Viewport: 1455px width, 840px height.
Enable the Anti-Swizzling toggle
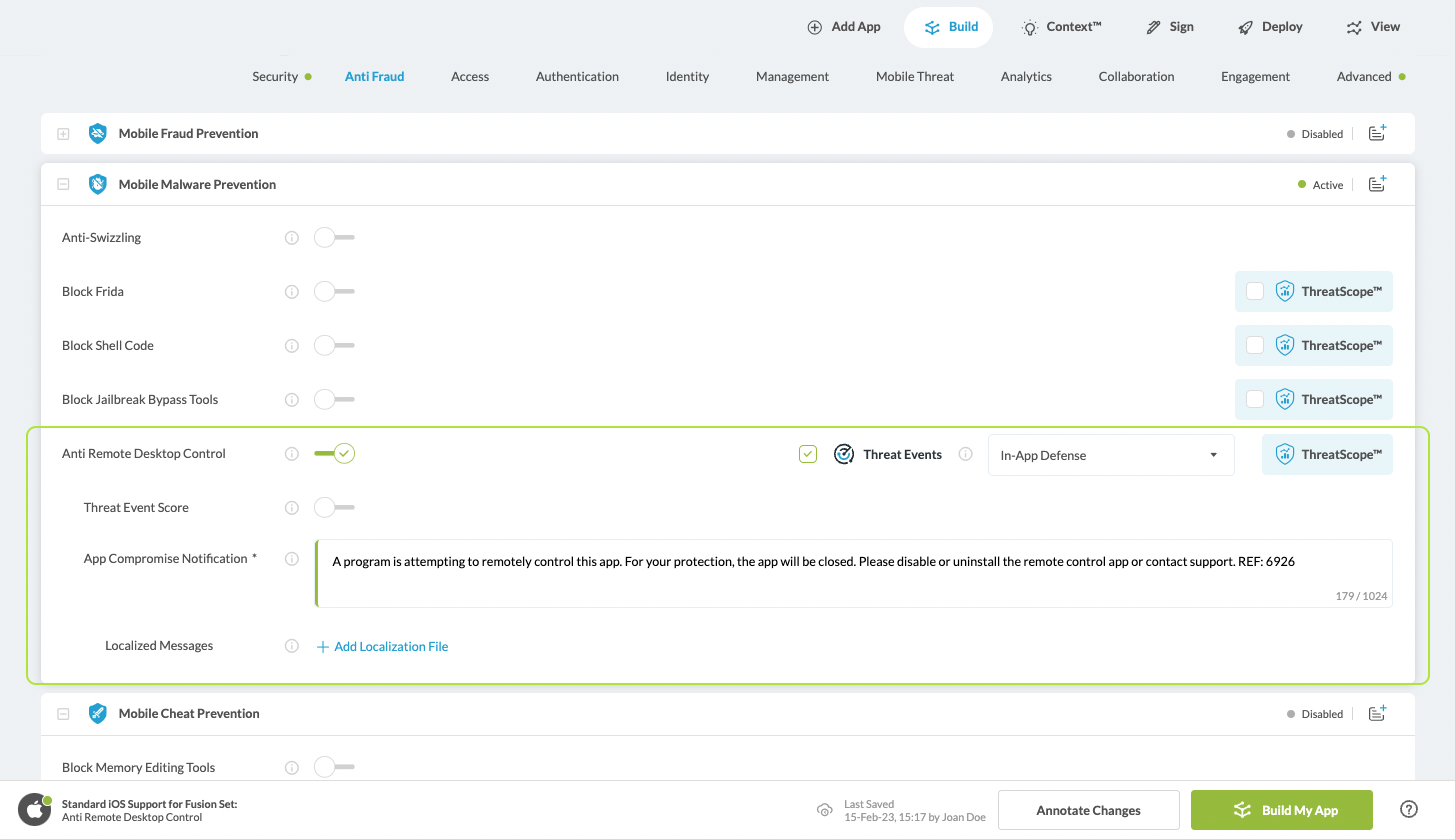coord(334,238)
